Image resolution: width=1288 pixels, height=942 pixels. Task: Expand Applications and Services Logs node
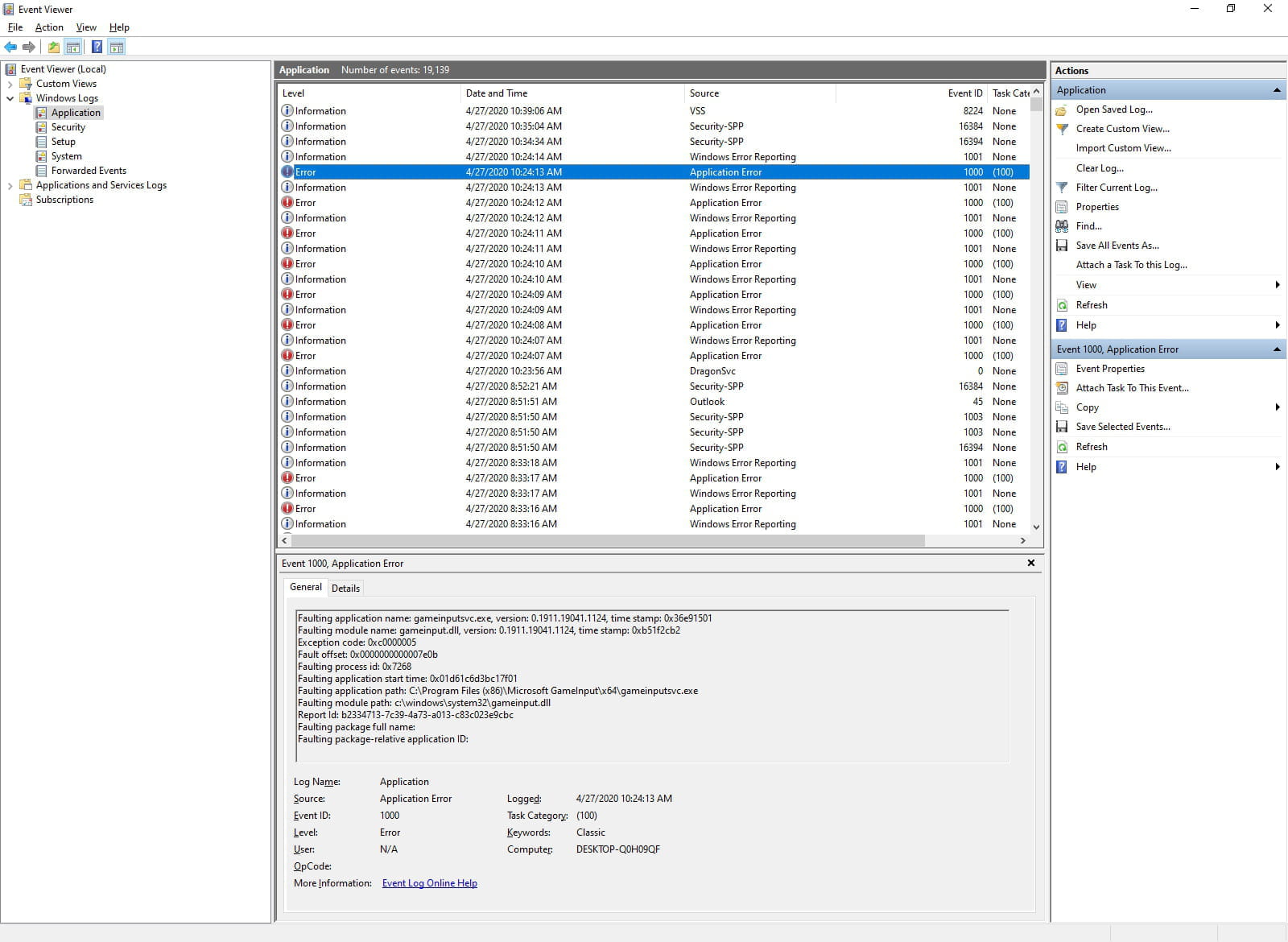(10, 185)
